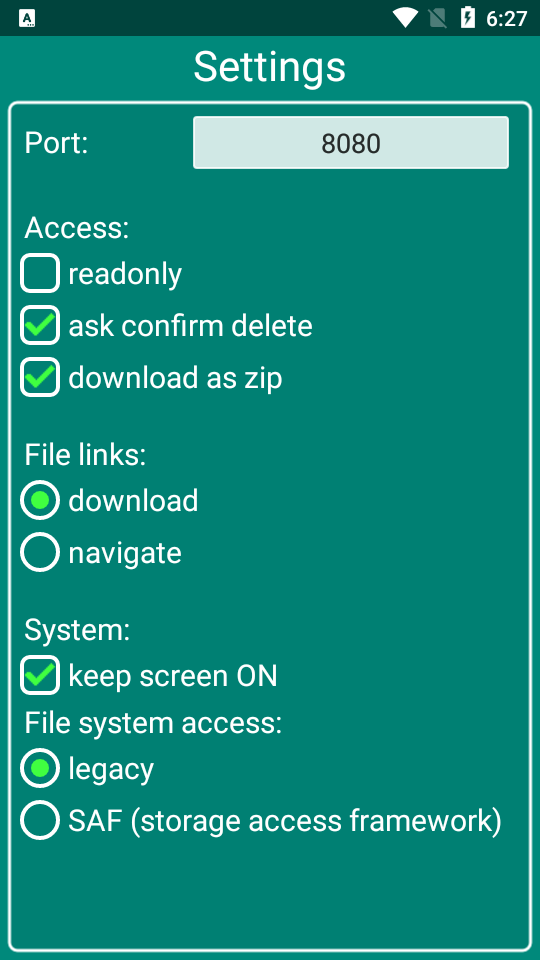
Task: Click the Settings title heading
Action: [x=270, y=67]
